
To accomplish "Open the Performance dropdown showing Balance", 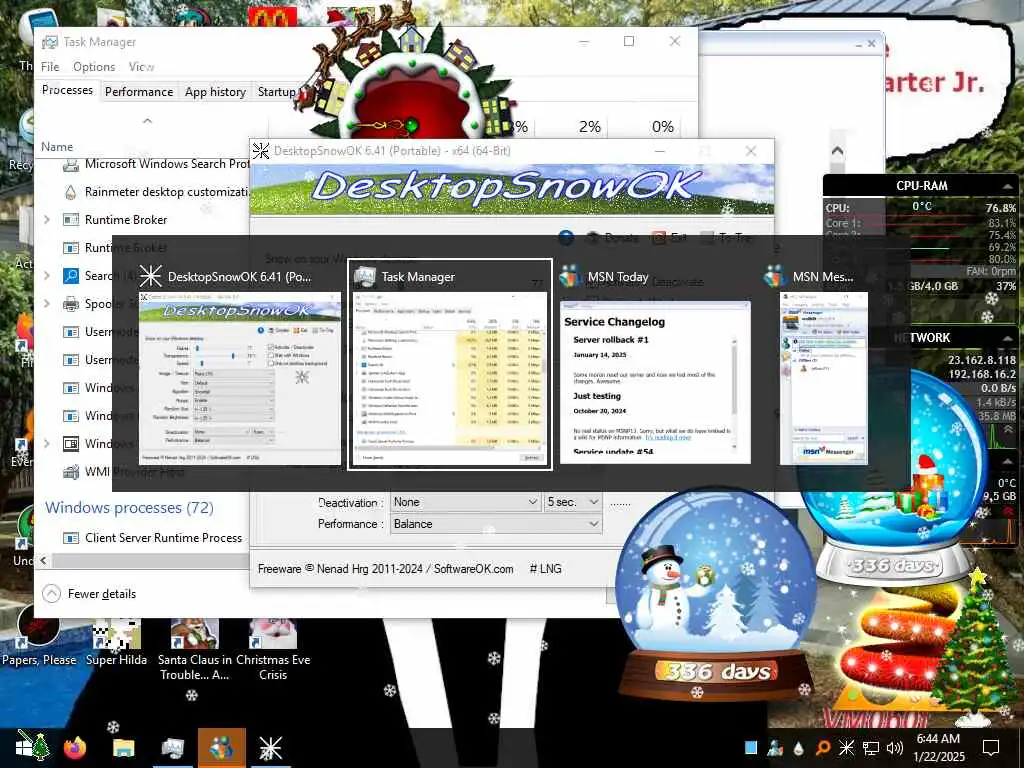I will [496, 524].
